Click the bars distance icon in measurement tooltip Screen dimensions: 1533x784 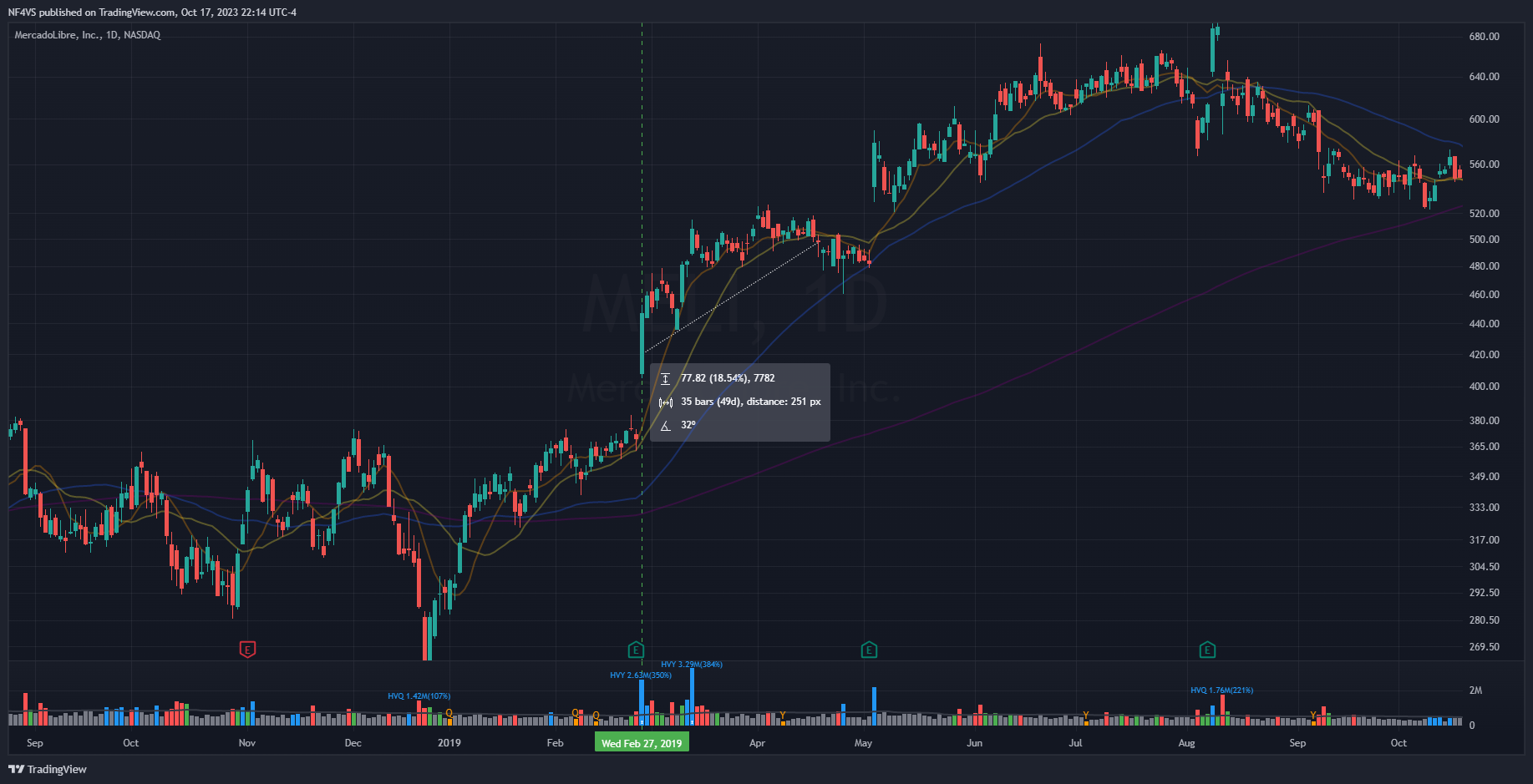[666, 402]
